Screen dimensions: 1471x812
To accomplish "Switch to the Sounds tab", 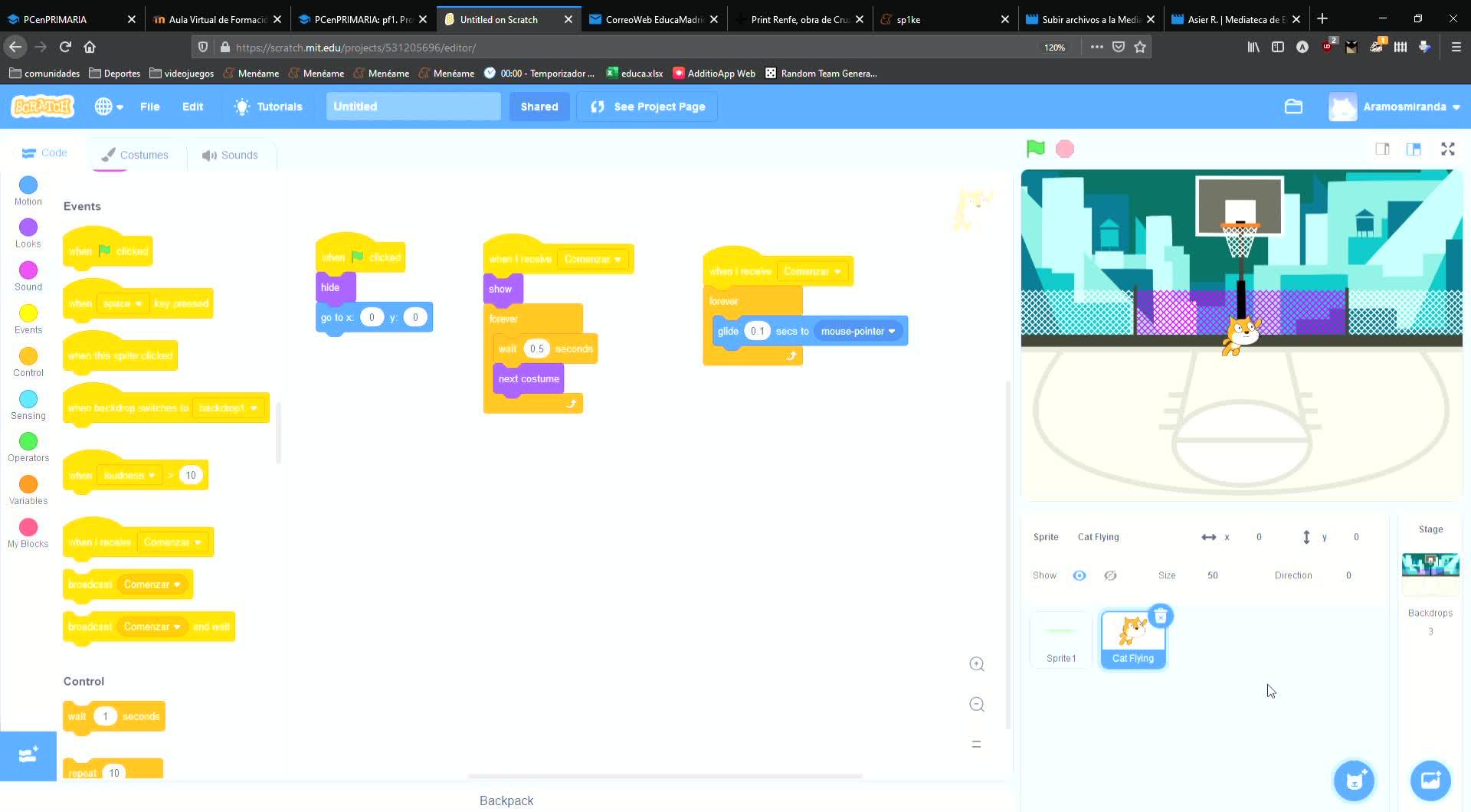I will point(230,155).
